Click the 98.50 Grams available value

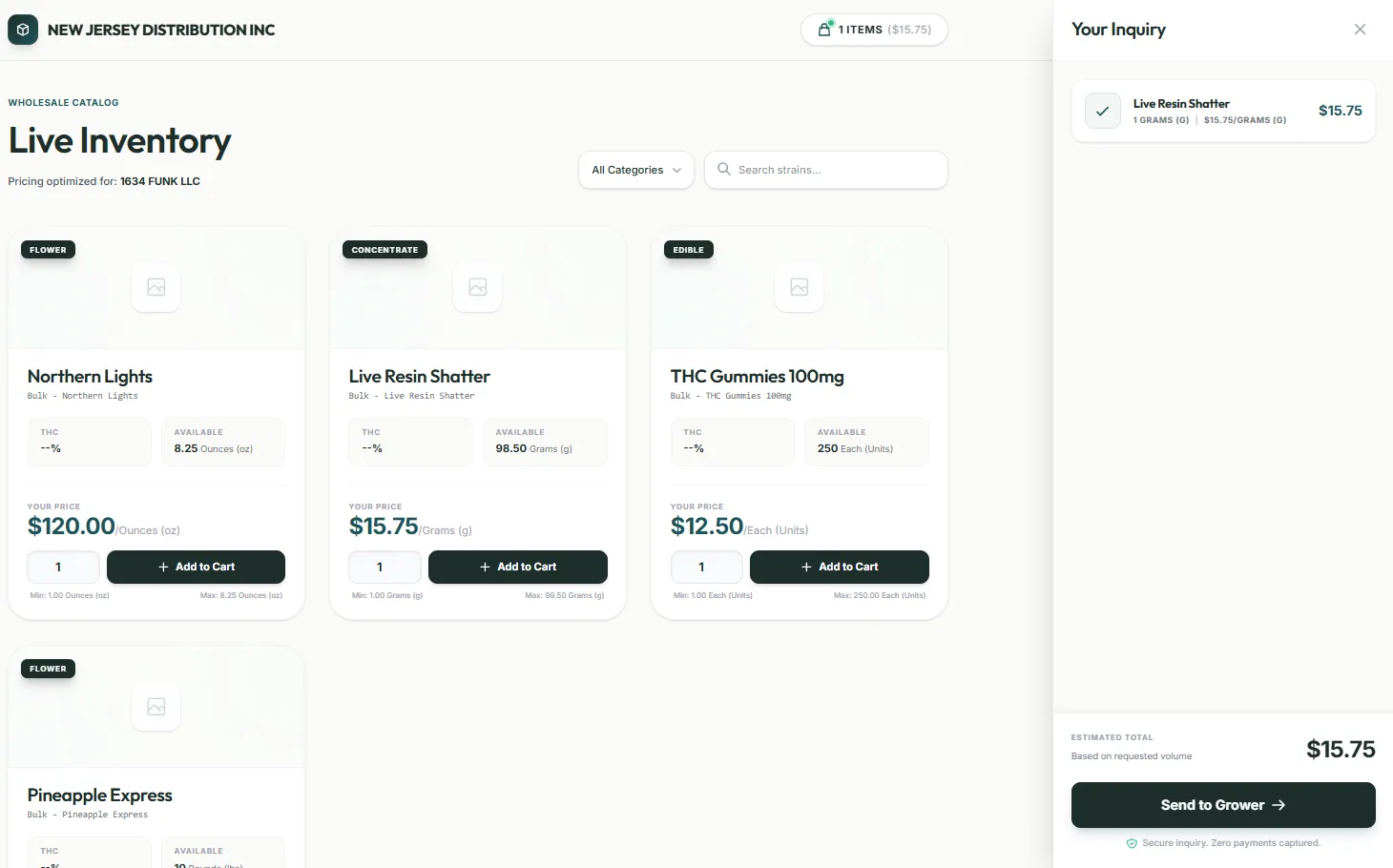(x=533, y=448)
